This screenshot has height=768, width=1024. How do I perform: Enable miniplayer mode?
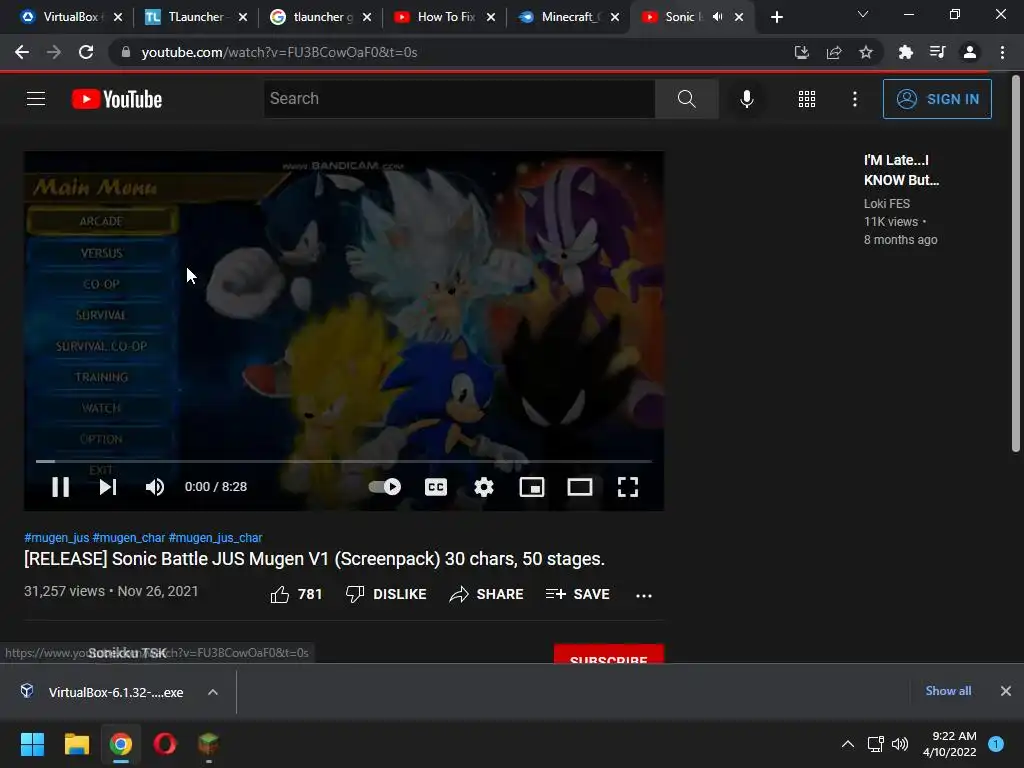tap(532, 487)
